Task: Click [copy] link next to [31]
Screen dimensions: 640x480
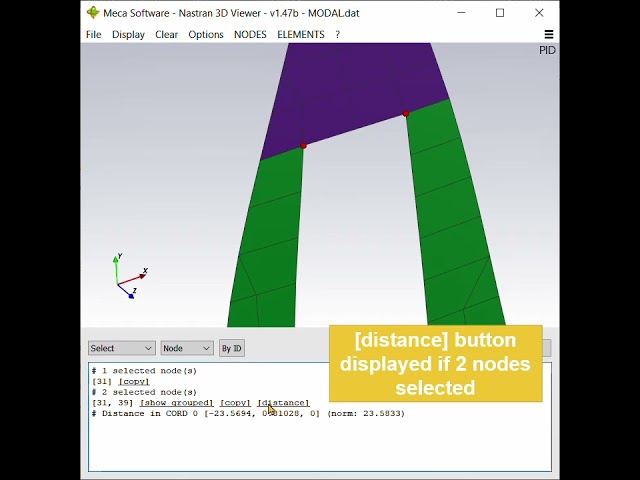Action: (134, 382)
